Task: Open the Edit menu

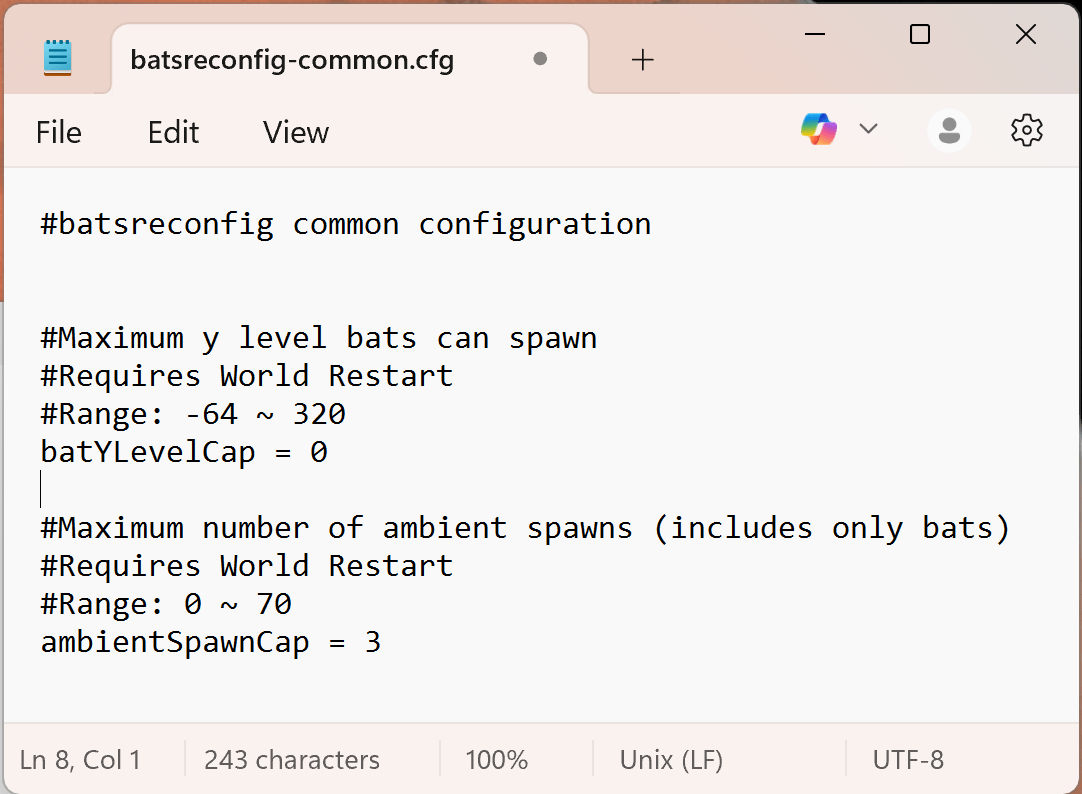Action: click(x=174, y=132)
